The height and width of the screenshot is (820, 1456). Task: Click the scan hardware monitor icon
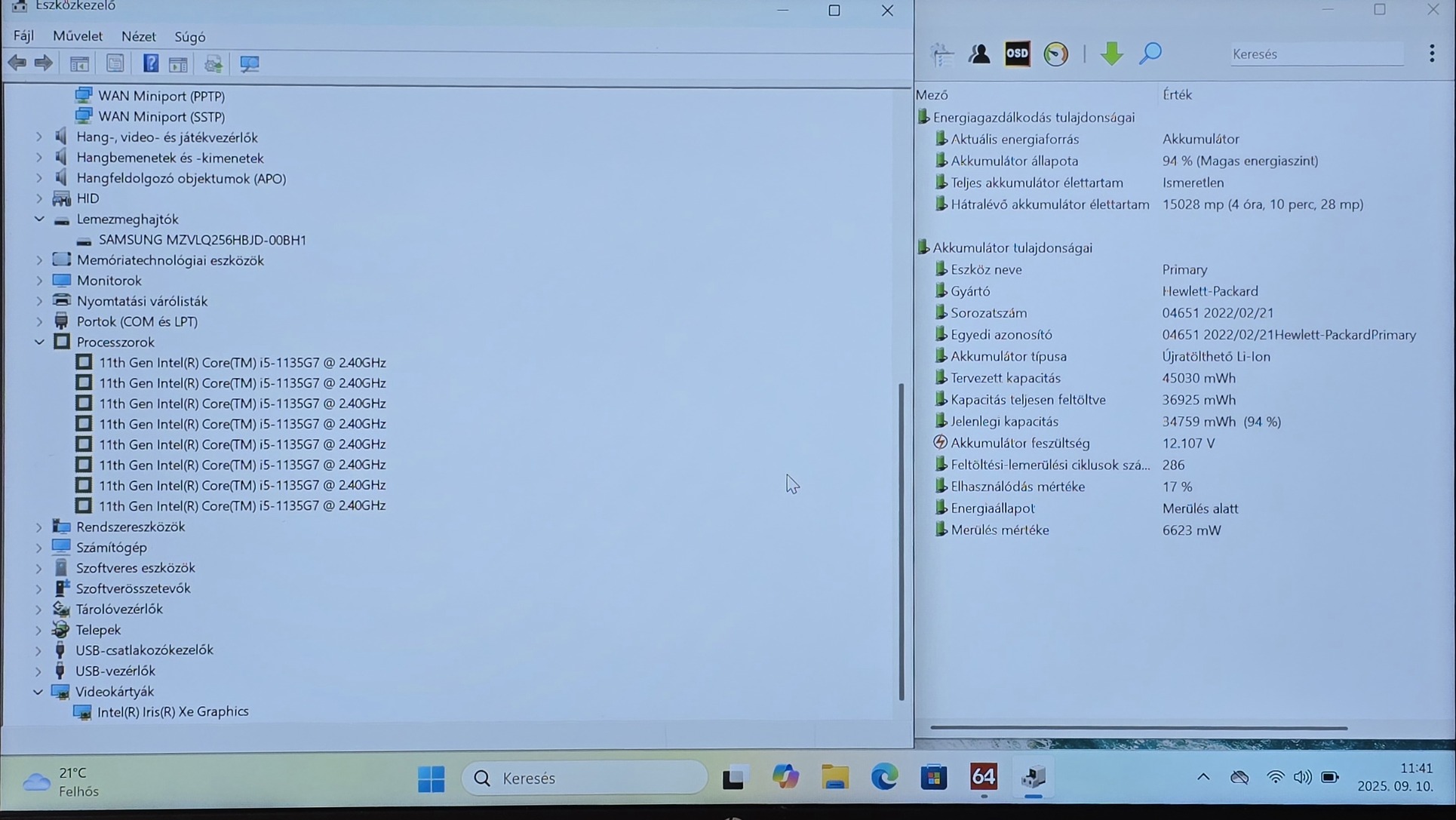[x=249, y=63]
